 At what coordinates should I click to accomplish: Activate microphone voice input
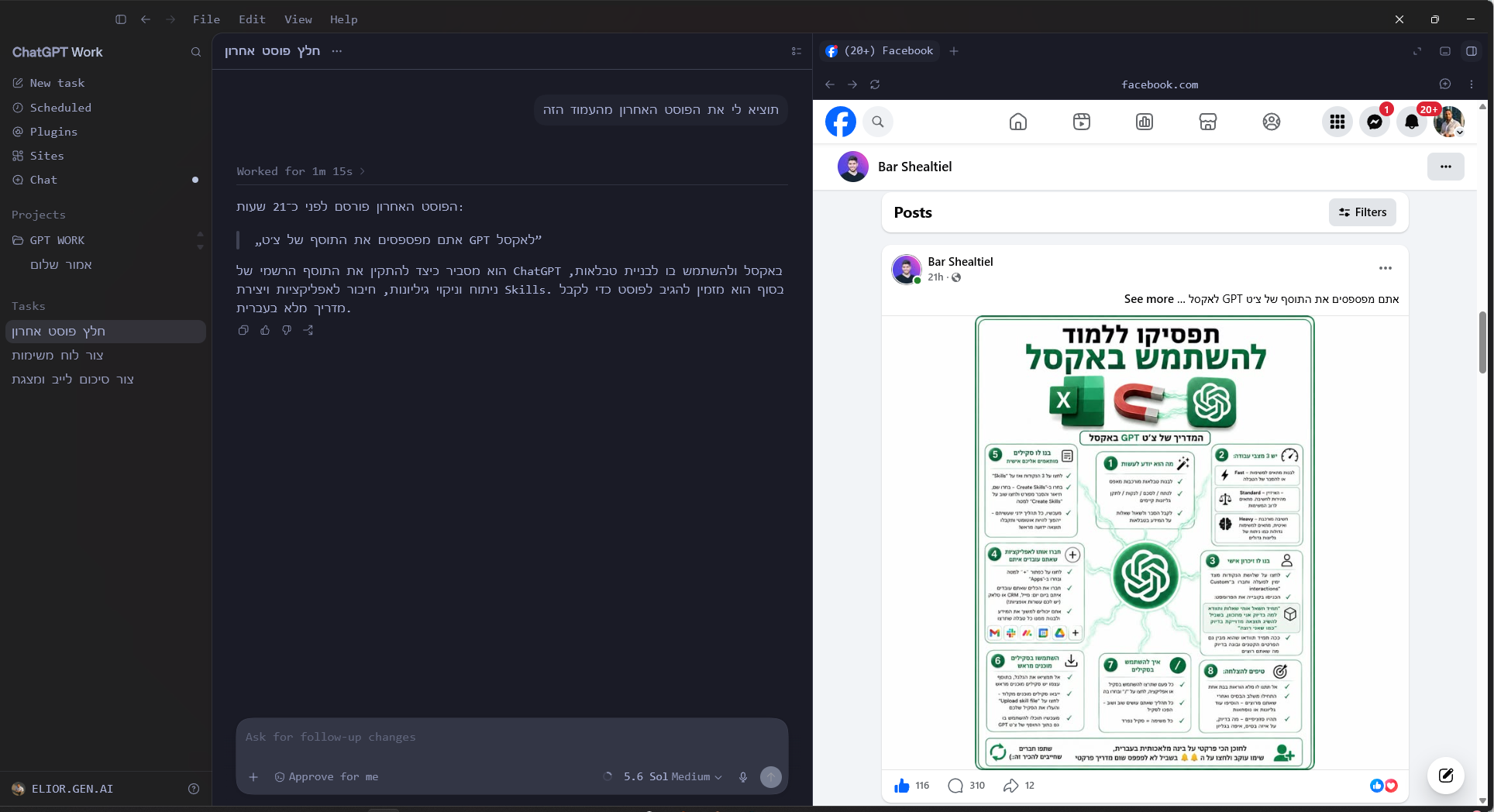click(x=743, y=777)
